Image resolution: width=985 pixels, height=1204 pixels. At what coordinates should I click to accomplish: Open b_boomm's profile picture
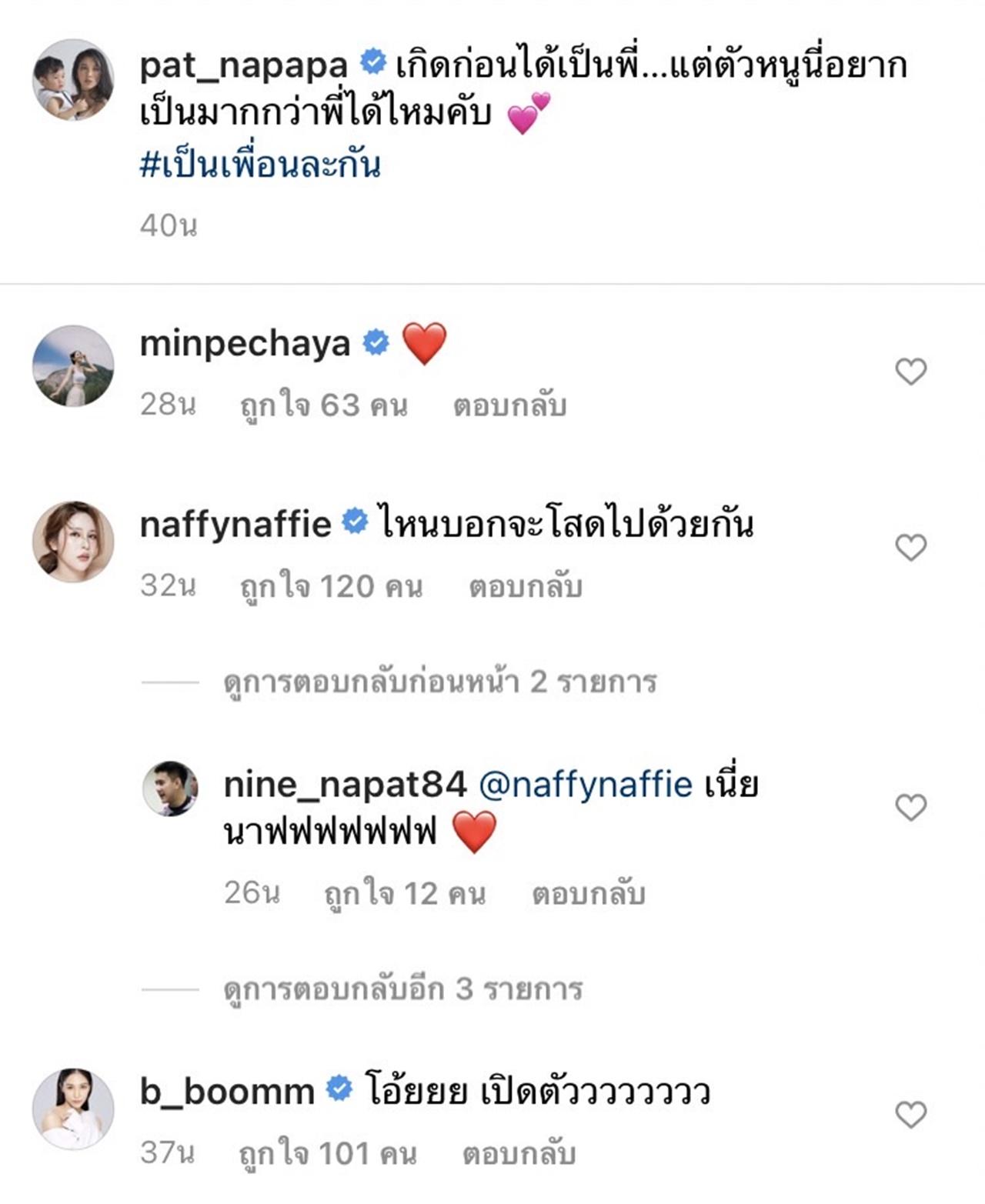coord(73,1109)
